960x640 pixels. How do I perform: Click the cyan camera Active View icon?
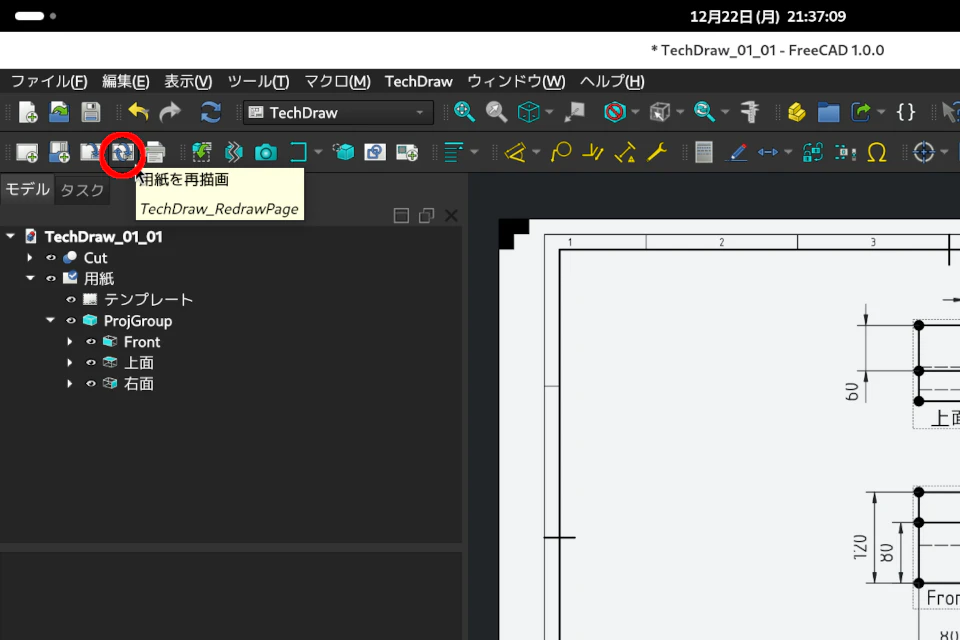265,152
